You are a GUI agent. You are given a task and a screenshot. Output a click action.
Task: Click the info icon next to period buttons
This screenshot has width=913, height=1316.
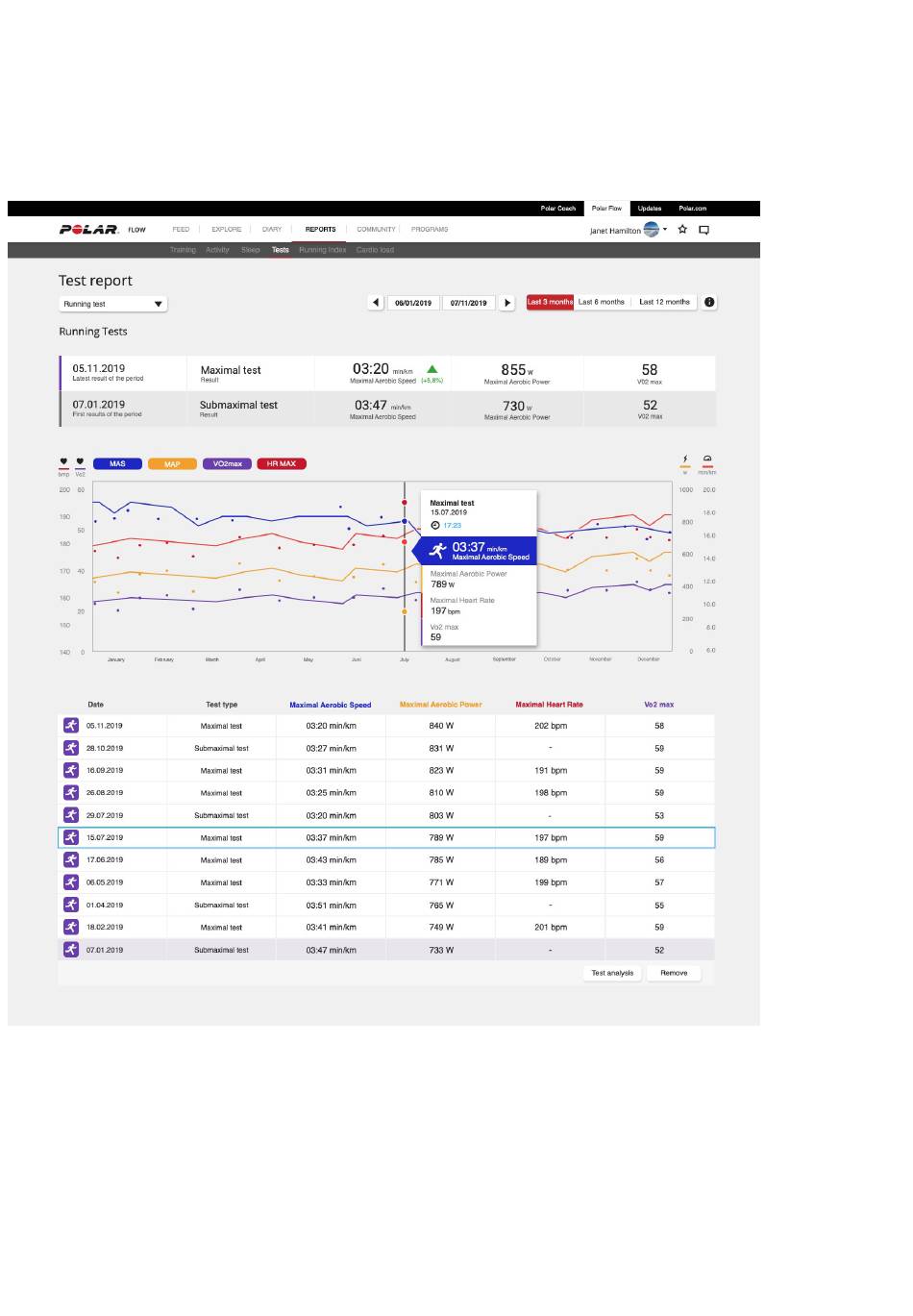click(x=709, y=302)
